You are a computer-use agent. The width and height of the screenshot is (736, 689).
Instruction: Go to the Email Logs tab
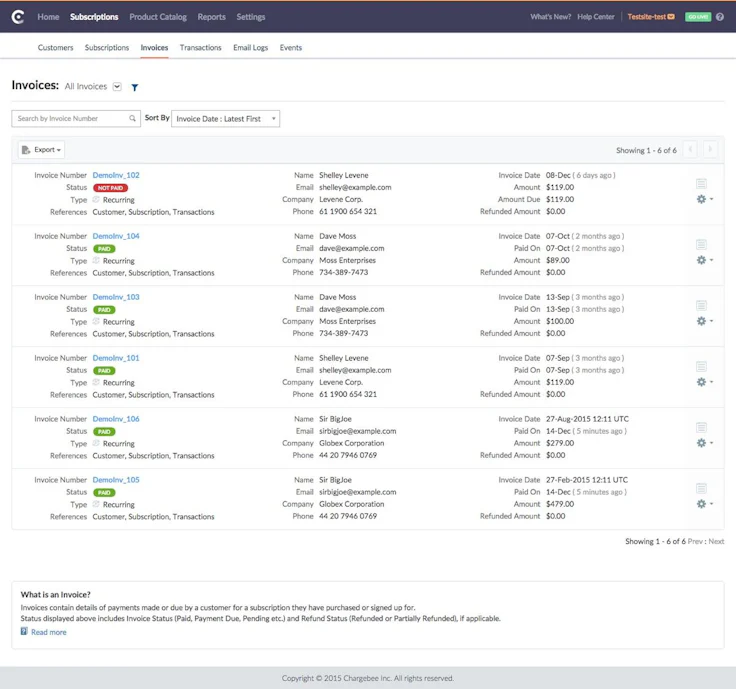pyautogui.click(x=250, y=48)
